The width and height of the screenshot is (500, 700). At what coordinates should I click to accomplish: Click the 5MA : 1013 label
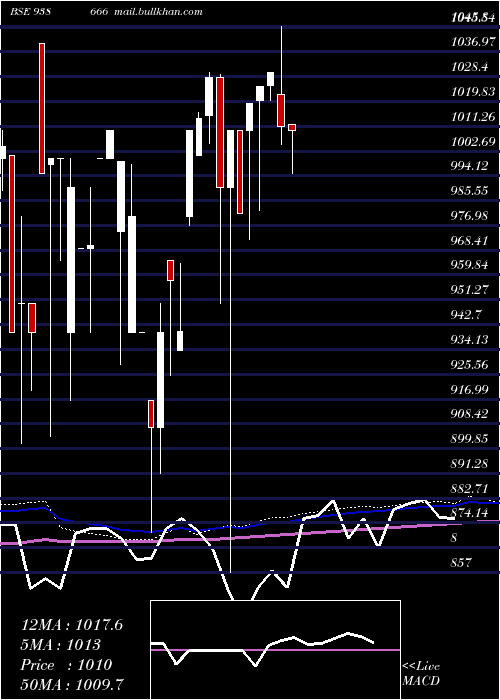(61, 645)
